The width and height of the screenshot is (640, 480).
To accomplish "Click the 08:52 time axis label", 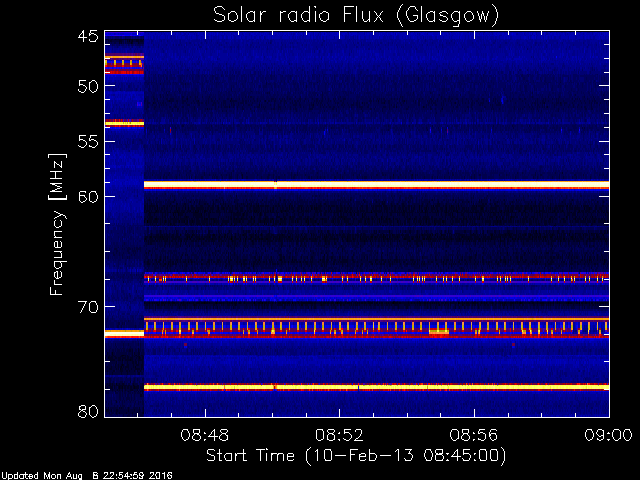I will (339, 435).
